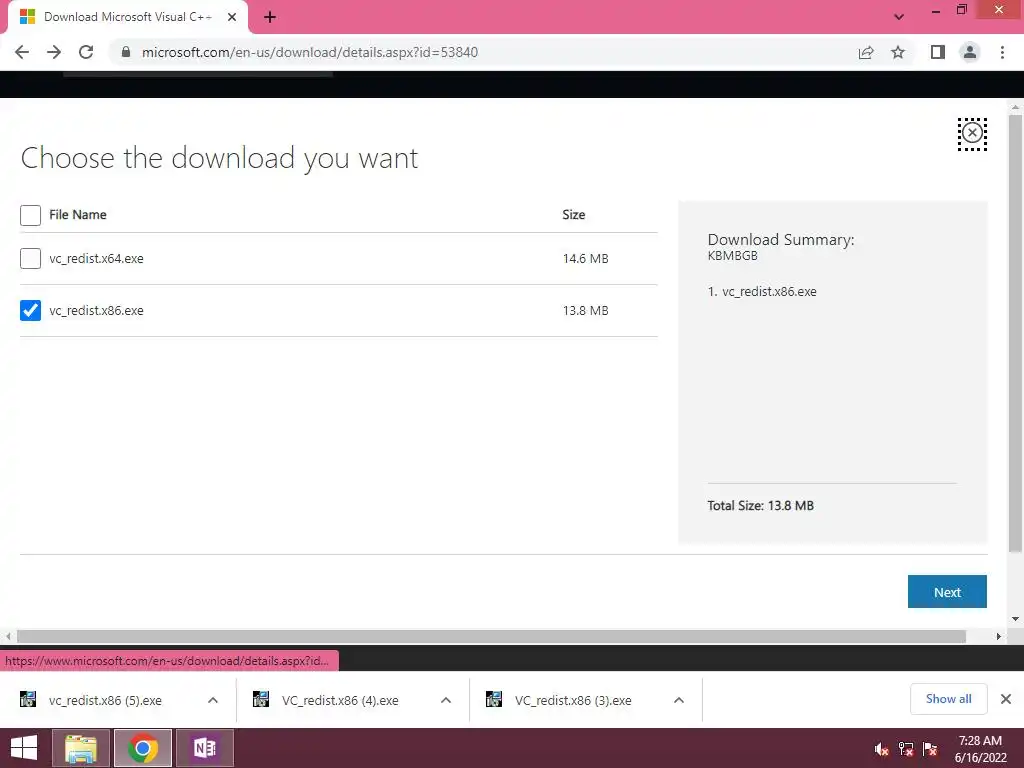Open File Explorer from the taskbar

pyautogui.click(x=80, y=748)
